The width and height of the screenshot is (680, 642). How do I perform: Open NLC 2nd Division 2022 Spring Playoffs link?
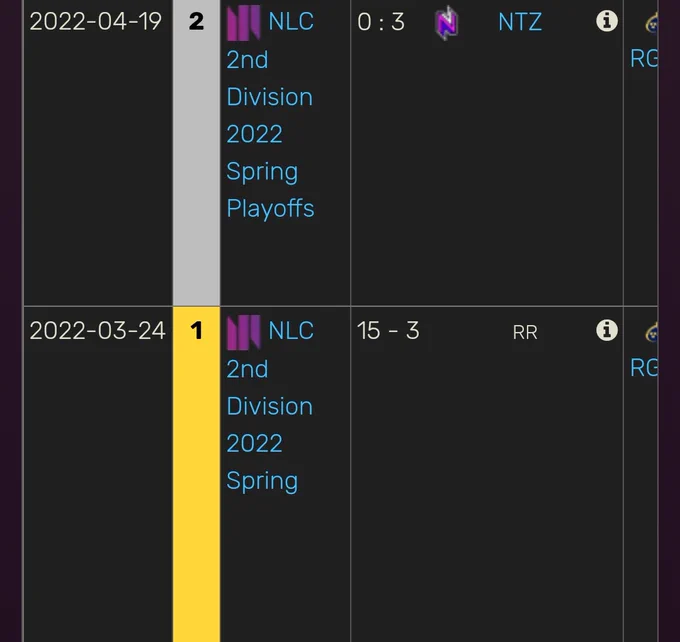(x=270, y=115)
